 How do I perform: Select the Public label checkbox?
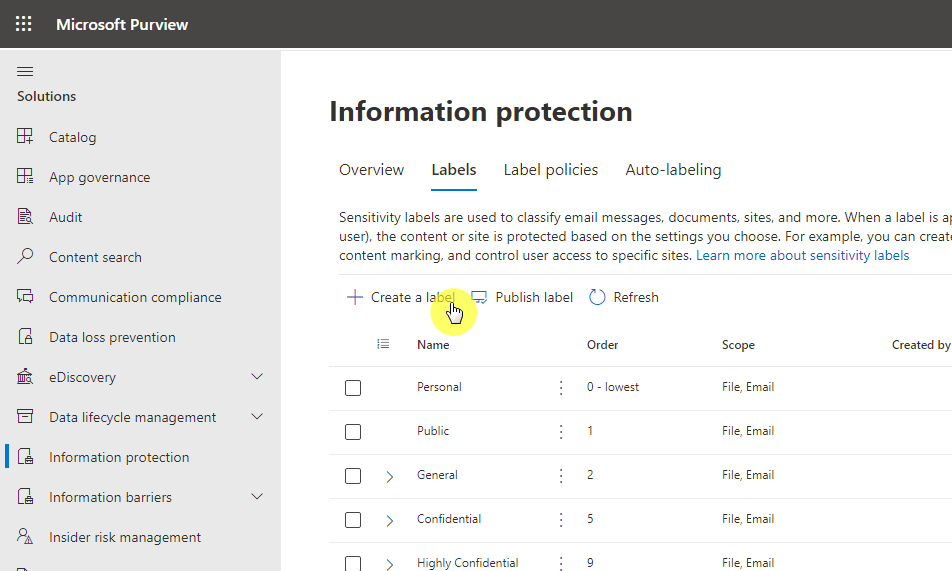[x=353, y=432]
